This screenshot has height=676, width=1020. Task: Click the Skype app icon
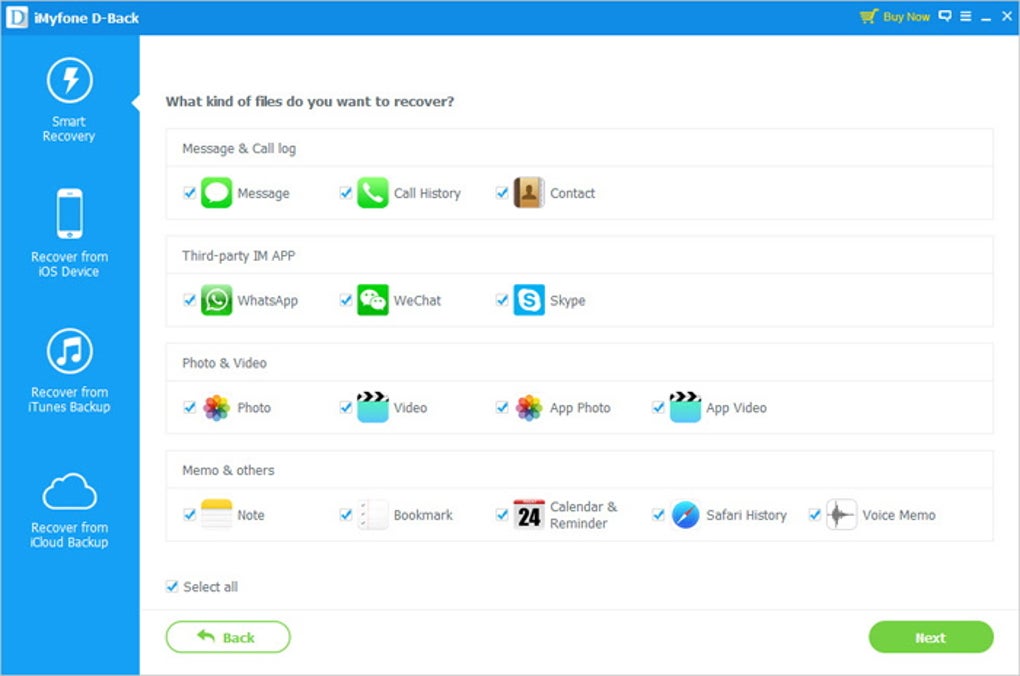[x=527, y=300]
